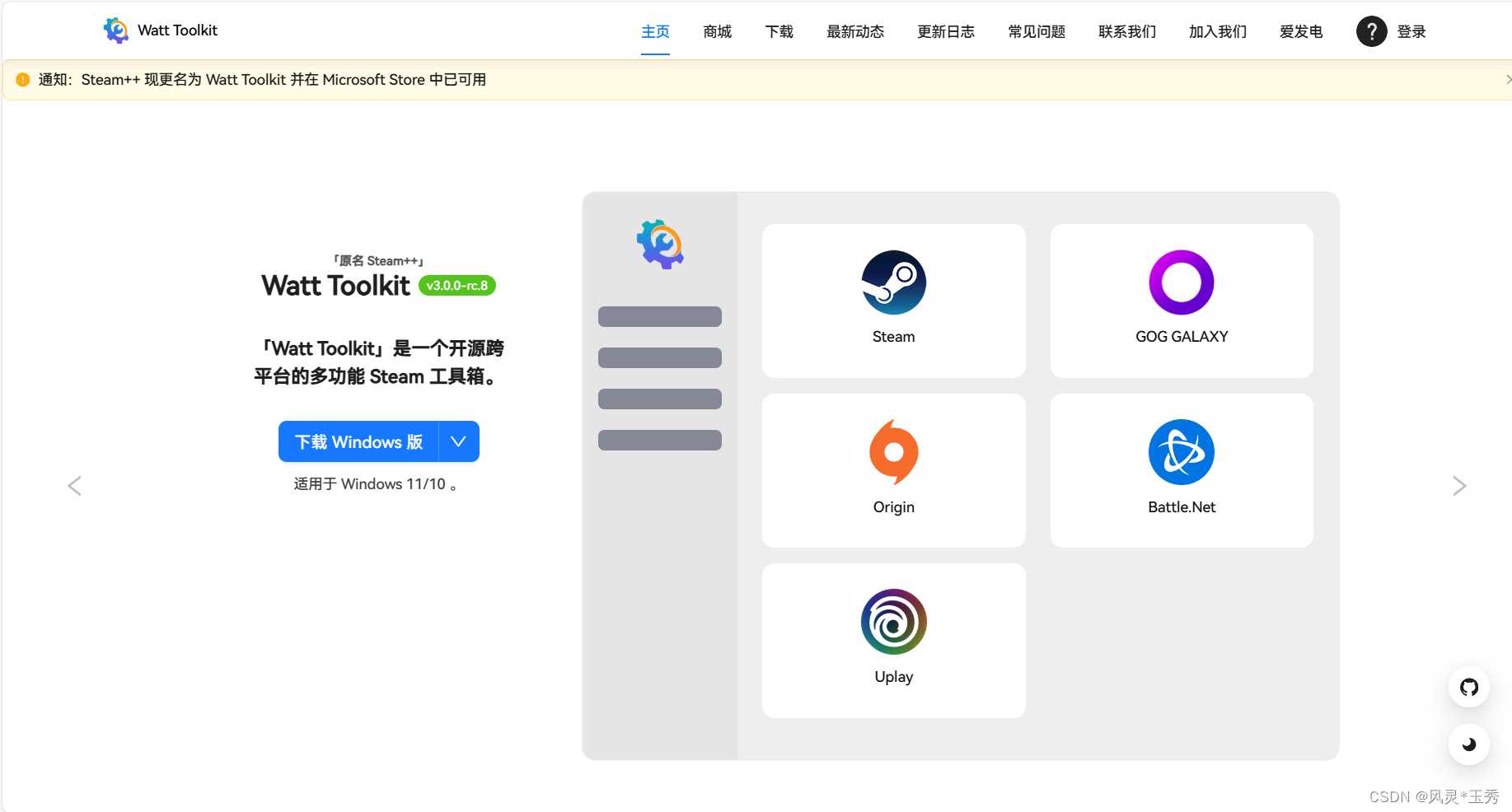Click the orange notification warning icon
The height and width of the screenshot is (812, 1512).
coord(23,80)
